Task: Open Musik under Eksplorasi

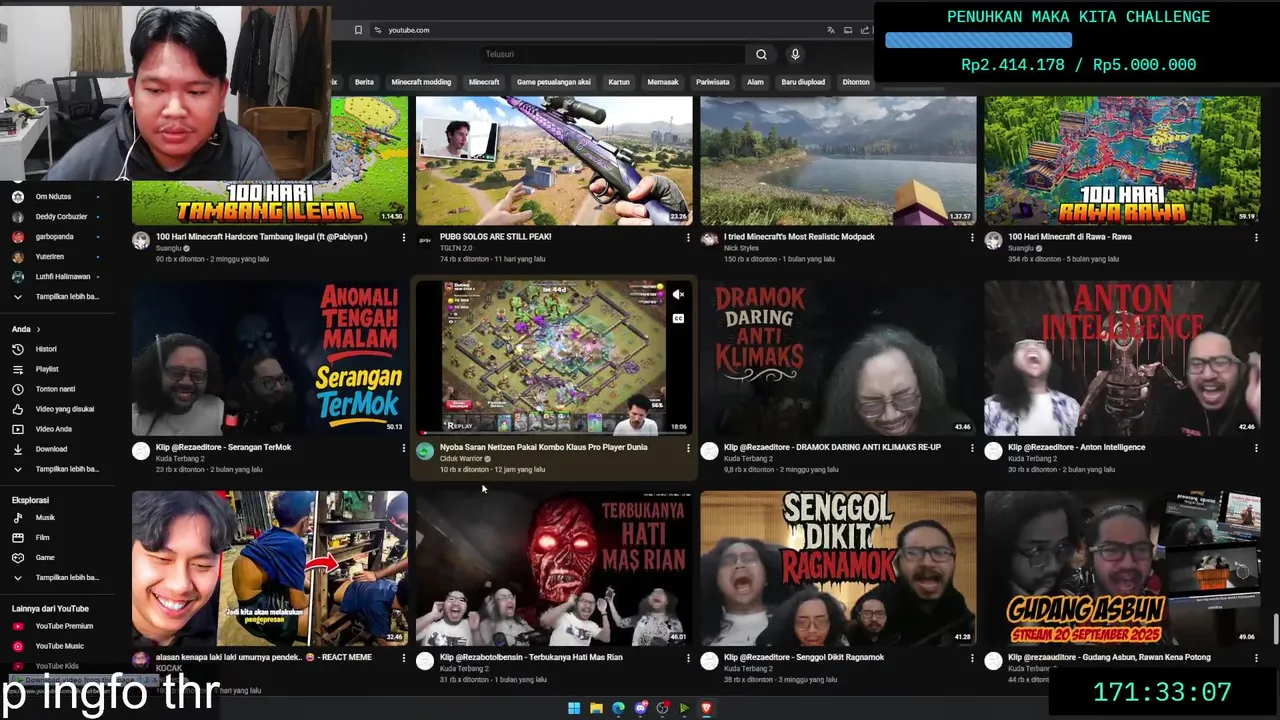Action: click(x=45, y=518)
